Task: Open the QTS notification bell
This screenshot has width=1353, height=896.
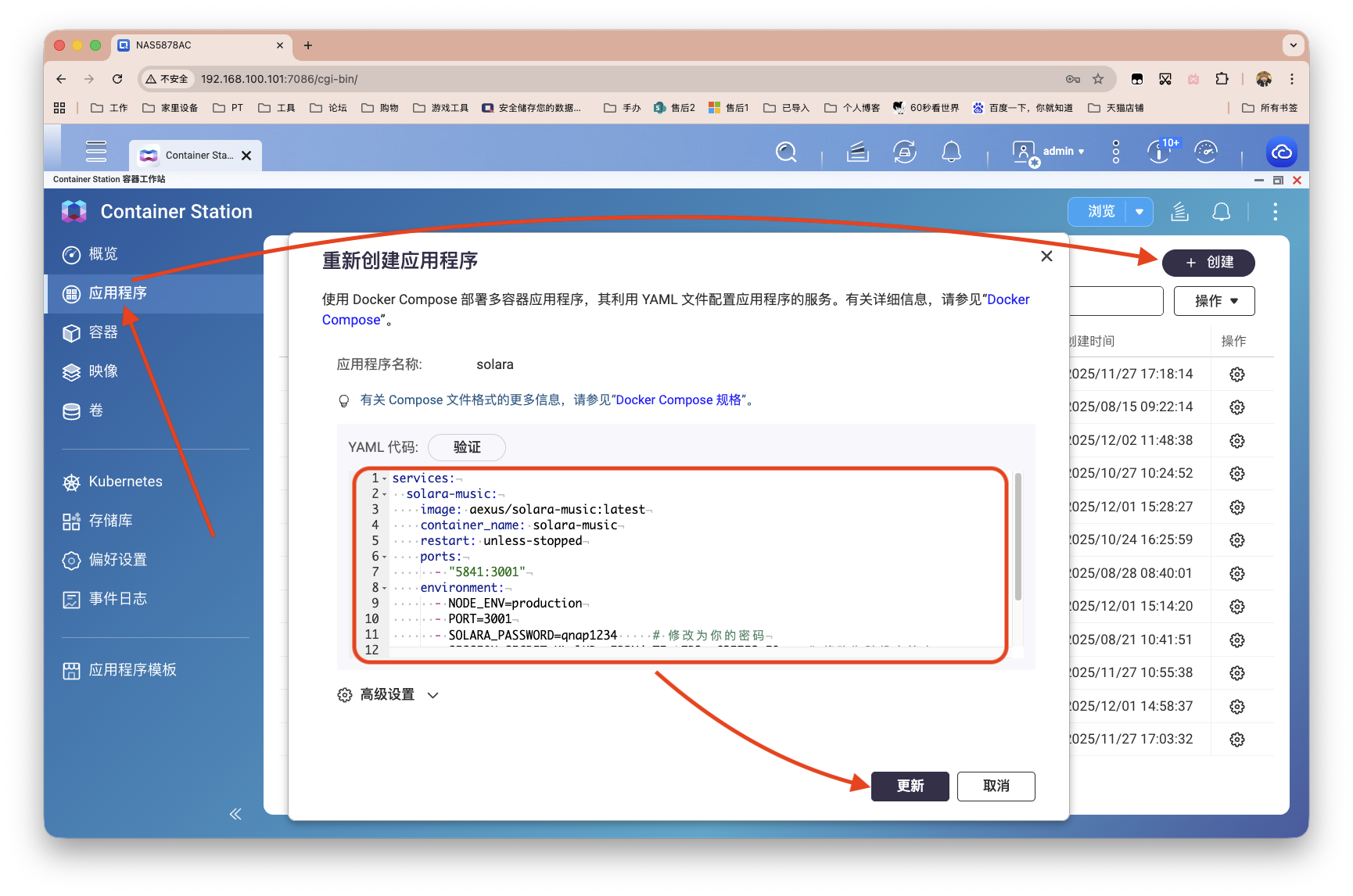Action: 951,152
